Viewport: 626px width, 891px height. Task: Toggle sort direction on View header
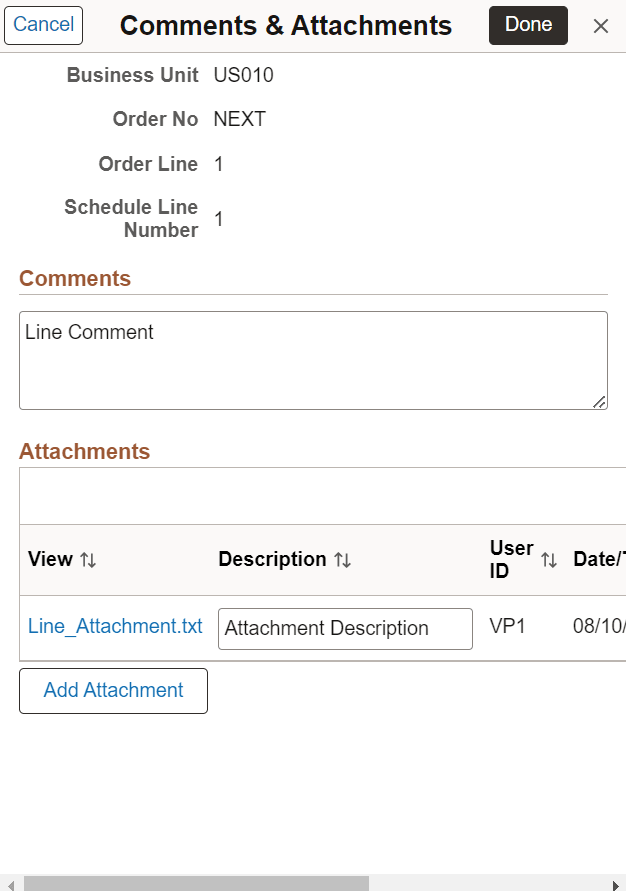click(x=86, y=560)
